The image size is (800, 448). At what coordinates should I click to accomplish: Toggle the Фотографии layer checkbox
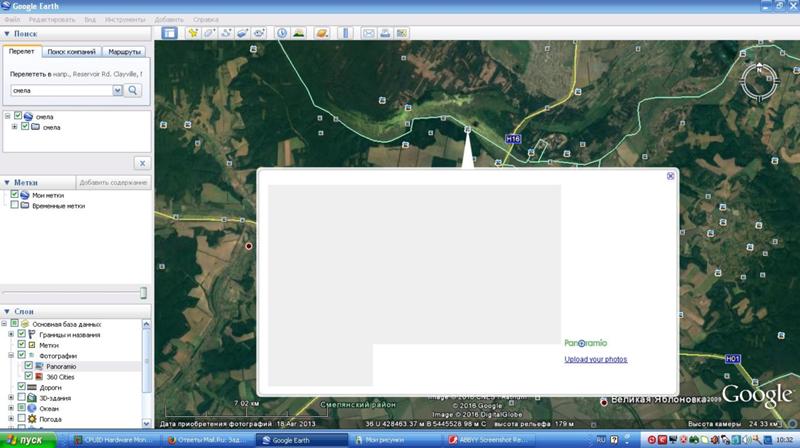pos(21,355)
